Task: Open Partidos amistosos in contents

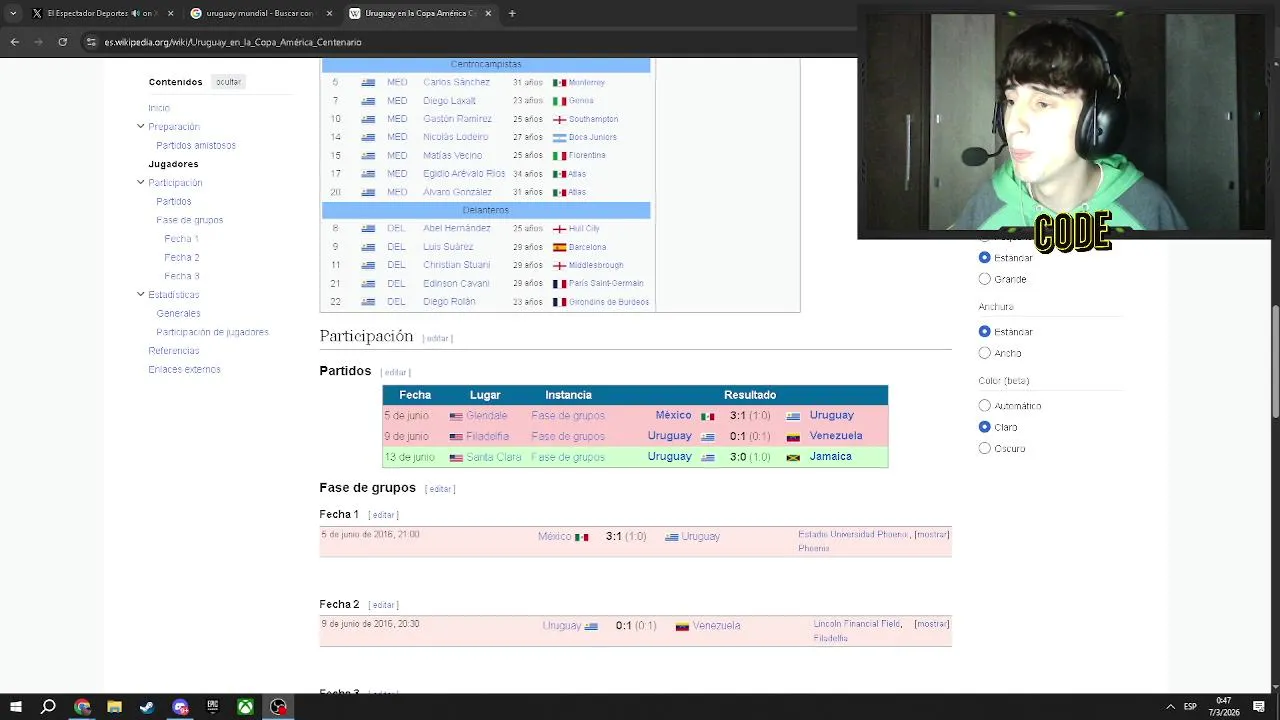Action: [196, 145]
